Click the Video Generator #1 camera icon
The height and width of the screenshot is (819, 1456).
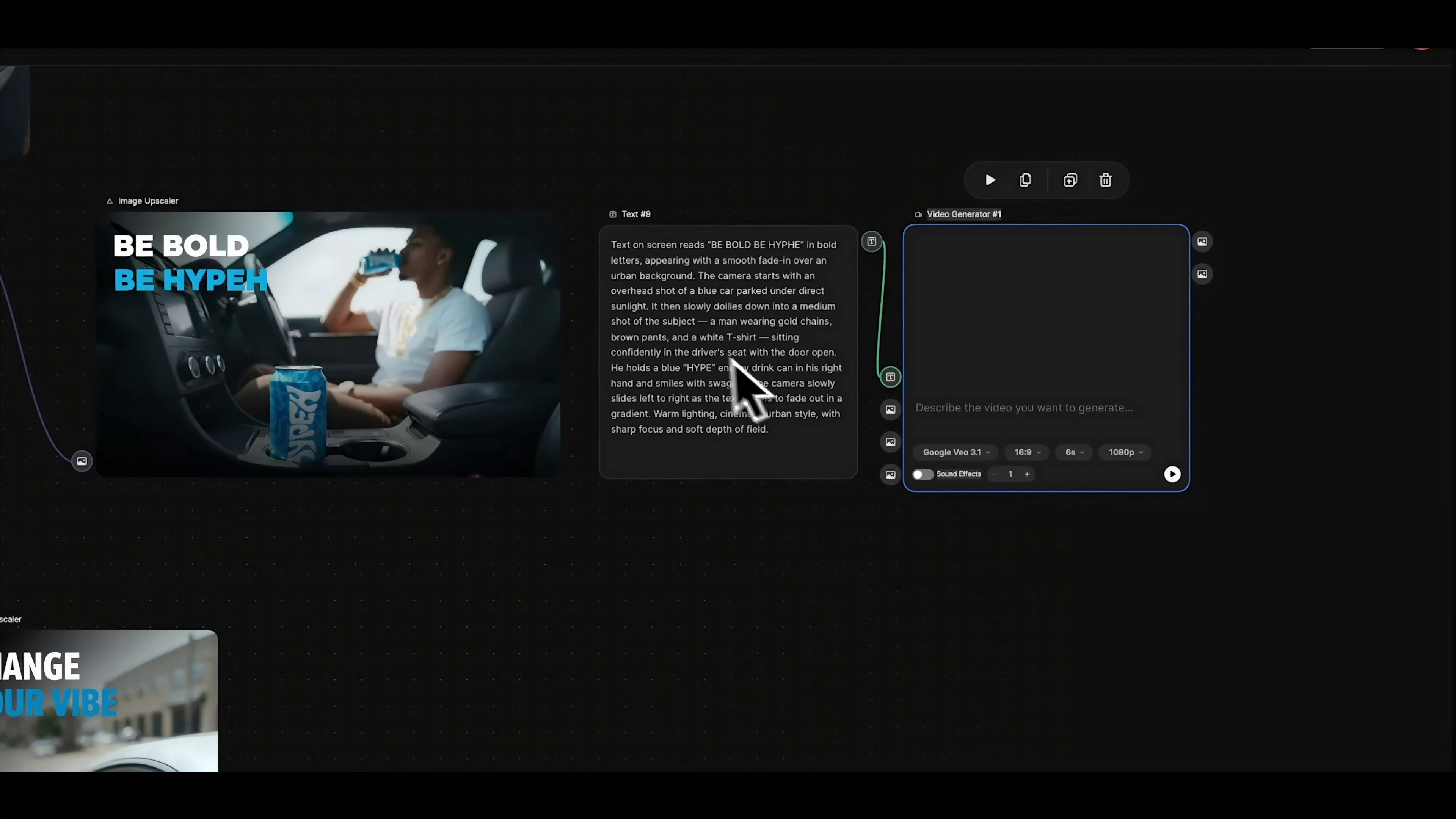[918, 214]
